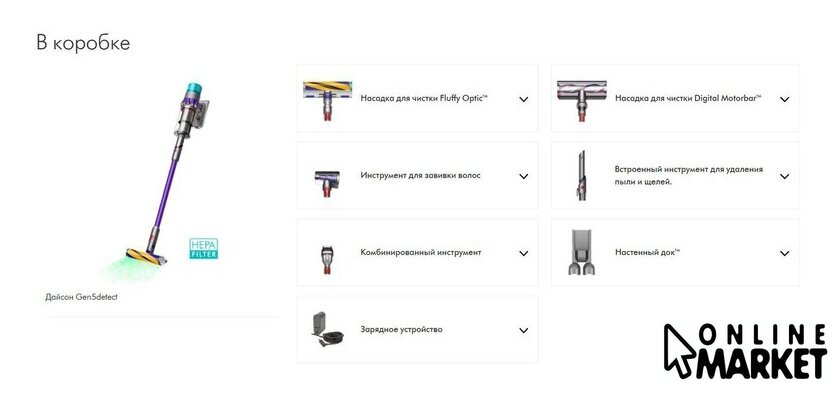Click the Зарядное устройство label text
The width and height of the screenshot is (840, 410).
point(401,330)
